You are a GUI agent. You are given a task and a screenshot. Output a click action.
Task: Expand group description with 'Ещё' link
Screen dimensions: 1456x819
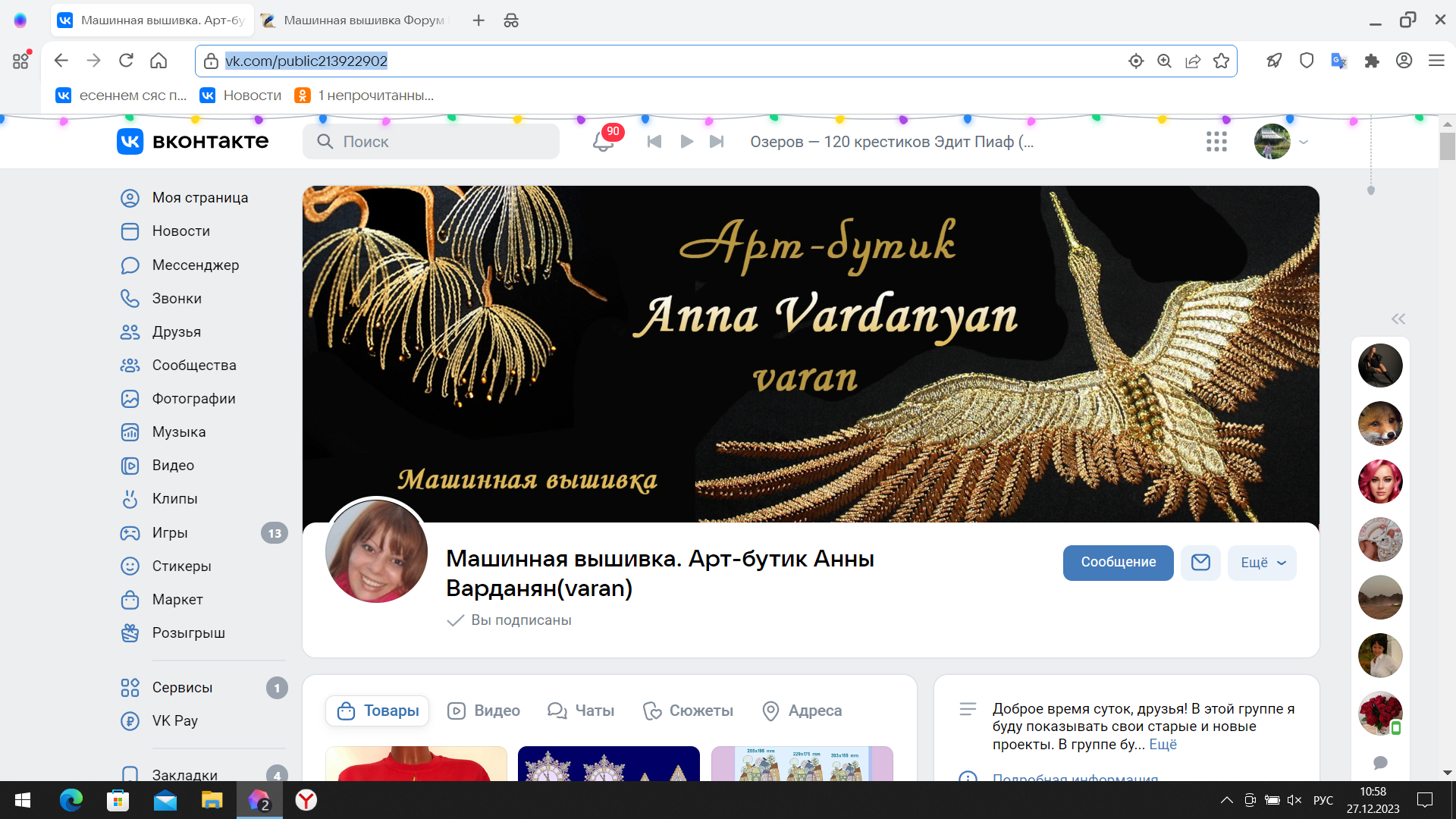coord(1163,744)
